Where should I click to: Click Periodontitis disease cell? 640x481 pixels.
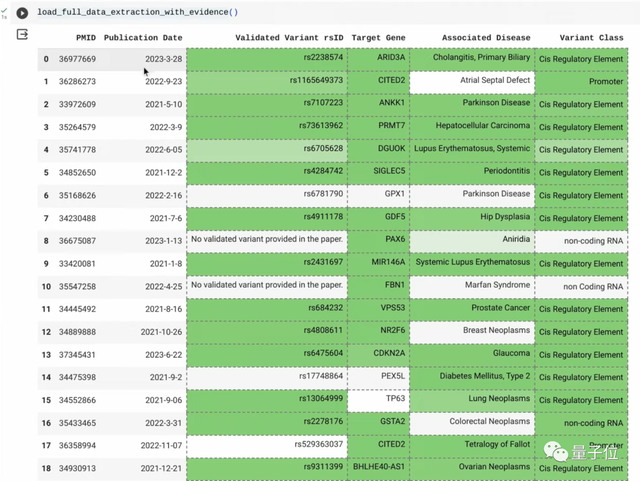[472, 173]
